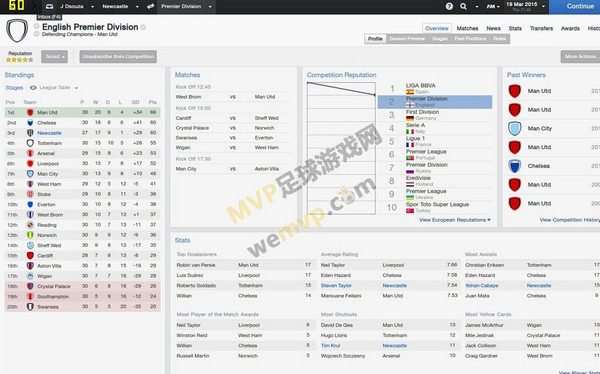
Task: Open the More Actions dropdown
Action: 580,57
